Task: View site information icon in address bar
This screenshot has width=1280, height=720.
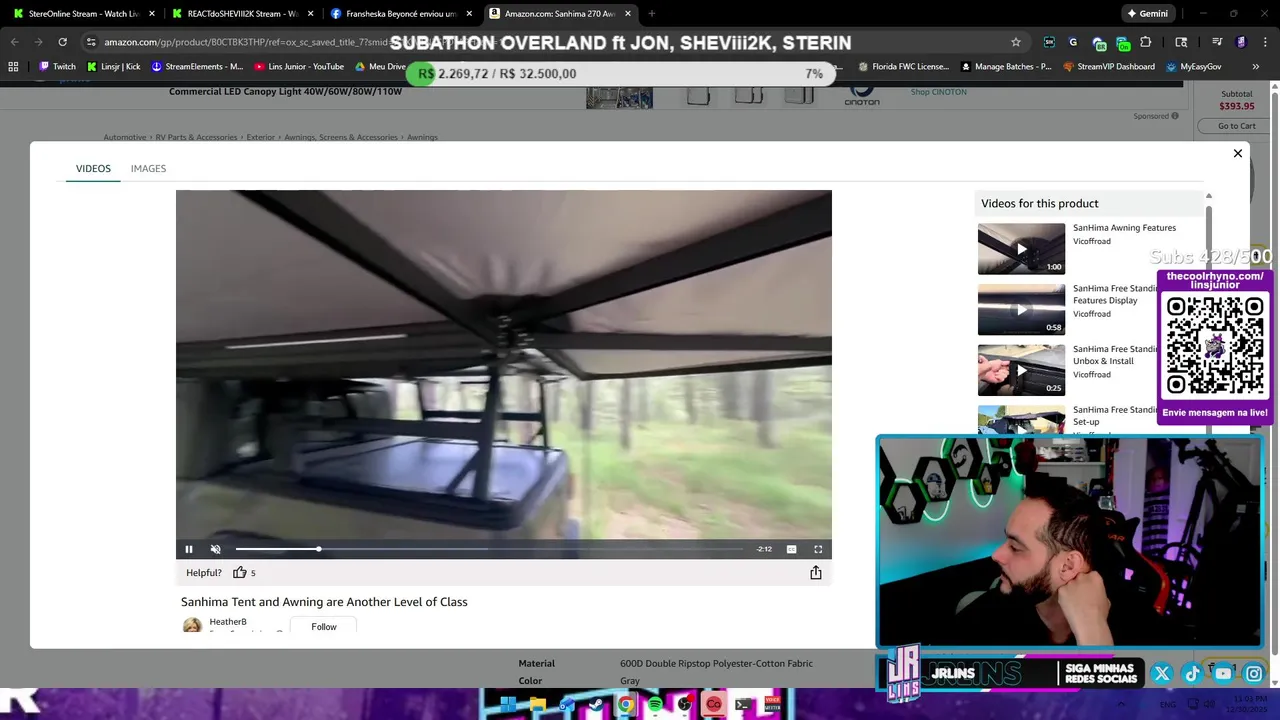Action: (x=91, y=42)
